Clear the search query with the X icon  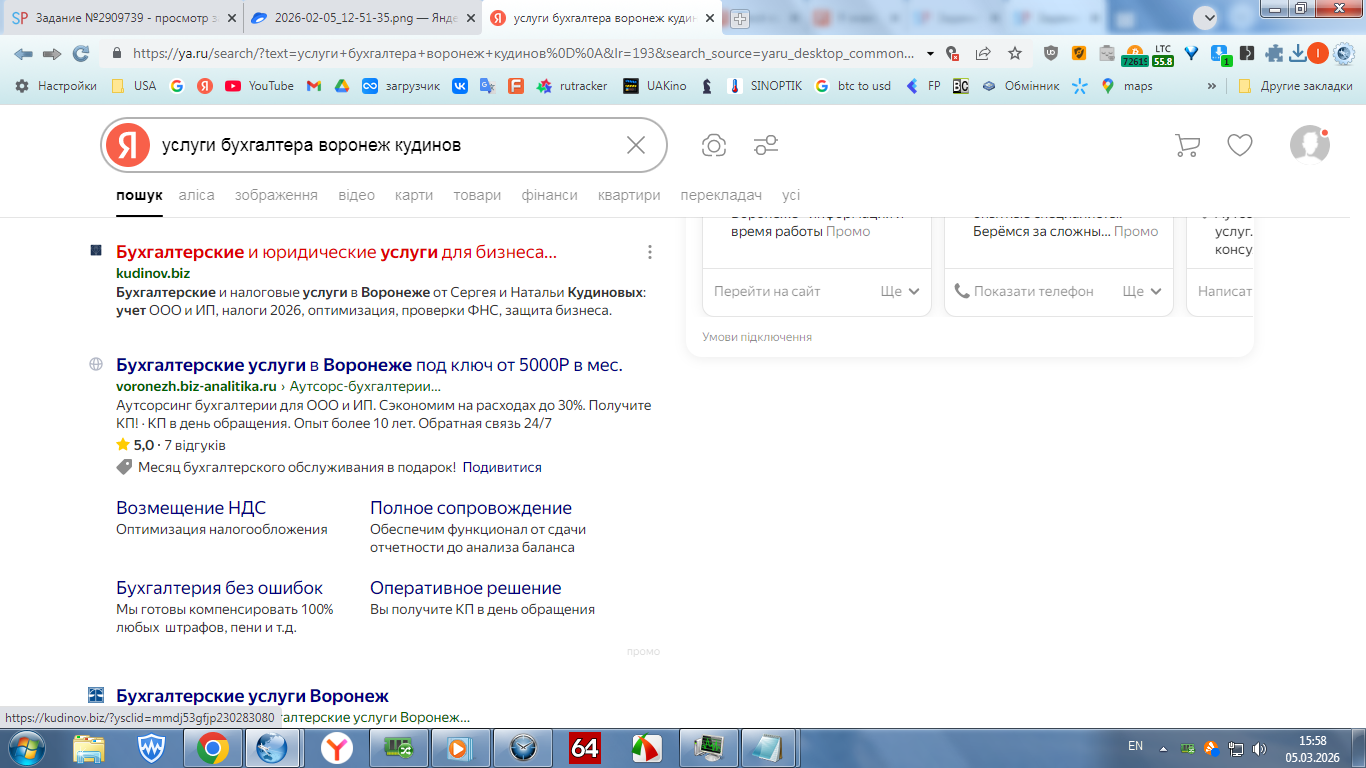click(x=636, y=146)
